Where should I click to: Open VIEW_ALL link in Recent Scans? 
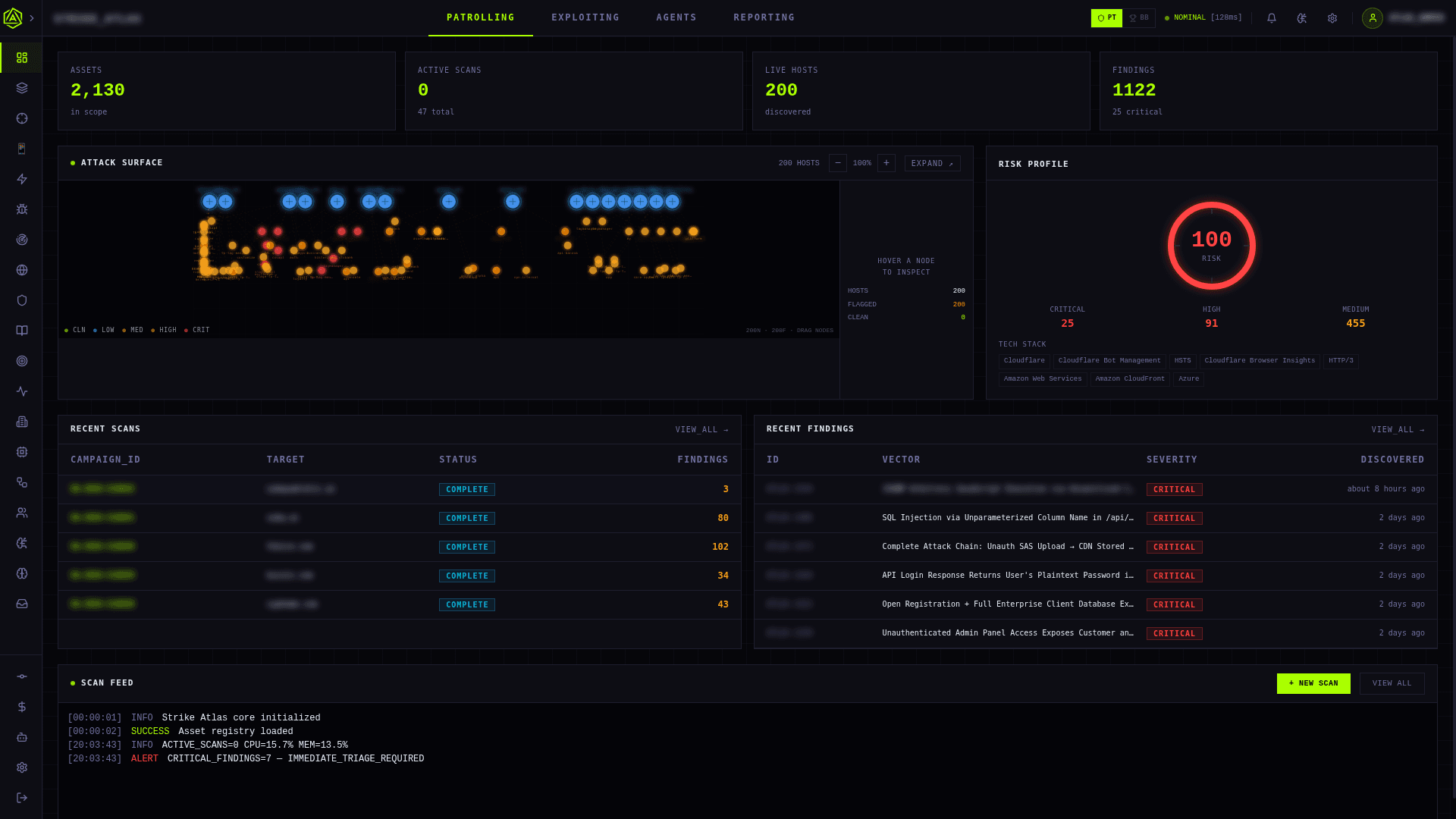pos(702,430)
